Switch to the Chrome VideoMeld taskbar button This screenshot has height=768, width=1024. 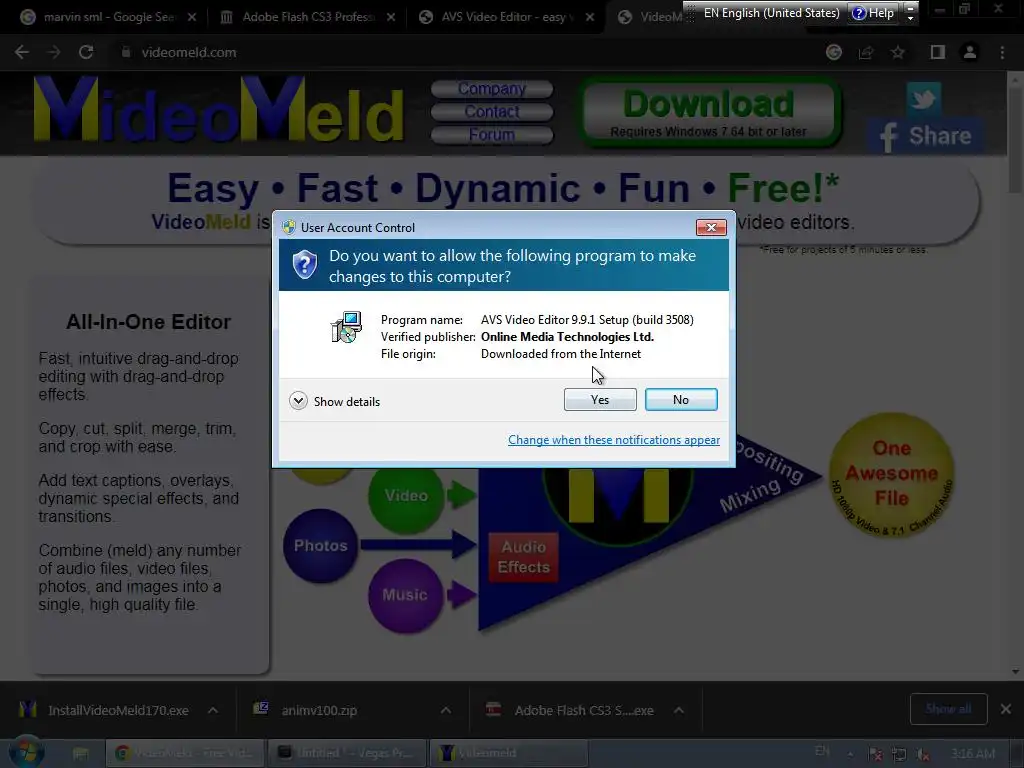[x=184, y=753]
